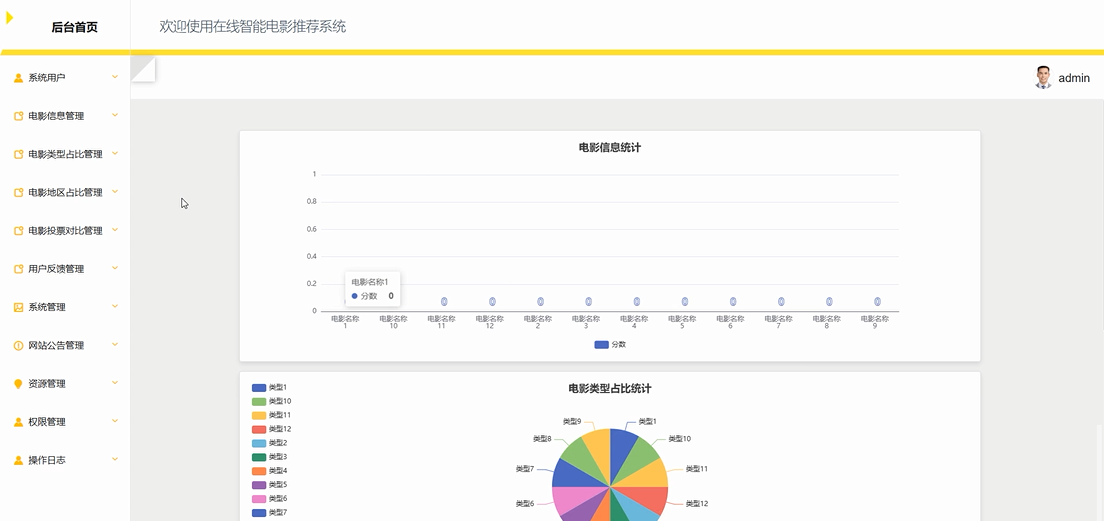Click pie slice label 类型9
Screen dimensions: 1104x521
tap(572, 422)
